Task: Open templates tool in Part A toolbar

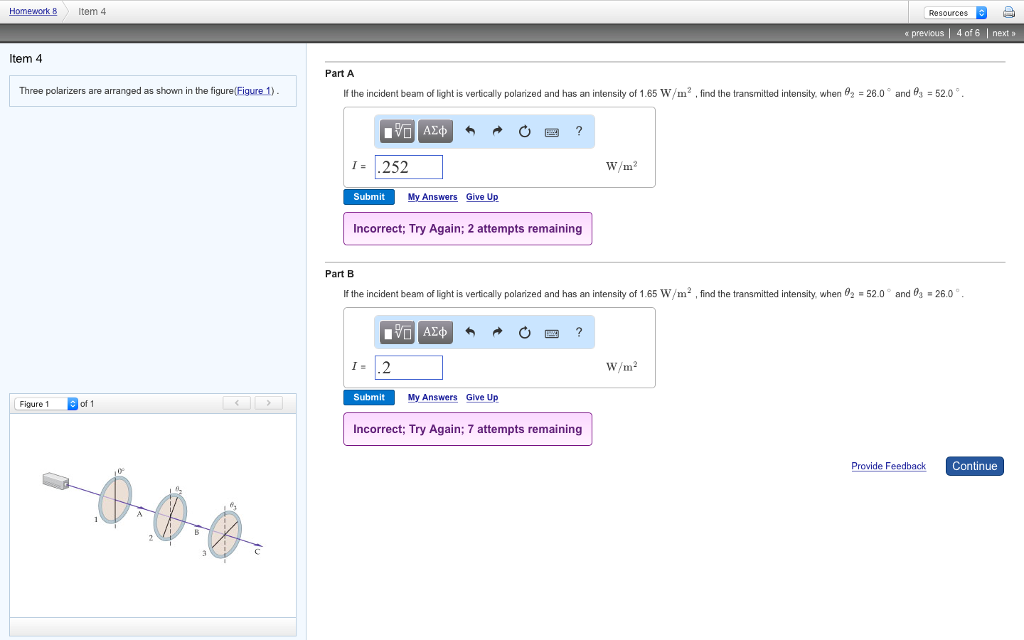Action: (397, 131)
